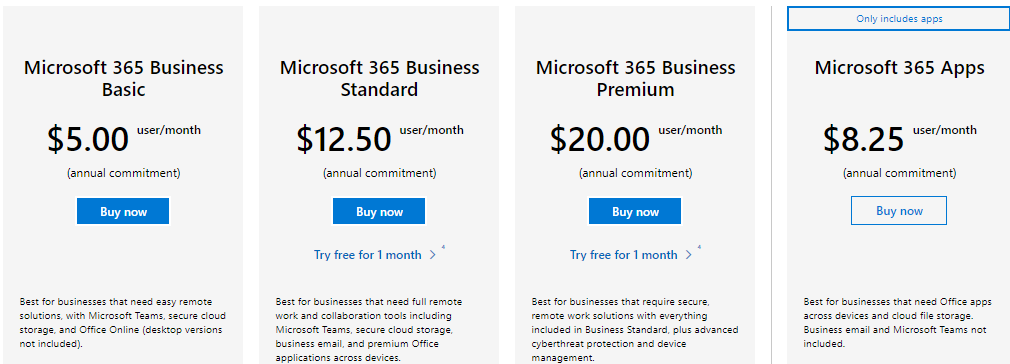Viewport: 1010px width, 364px height.
Task: Open Try free for 1 month under Business Premium
Action: [624, 254]
